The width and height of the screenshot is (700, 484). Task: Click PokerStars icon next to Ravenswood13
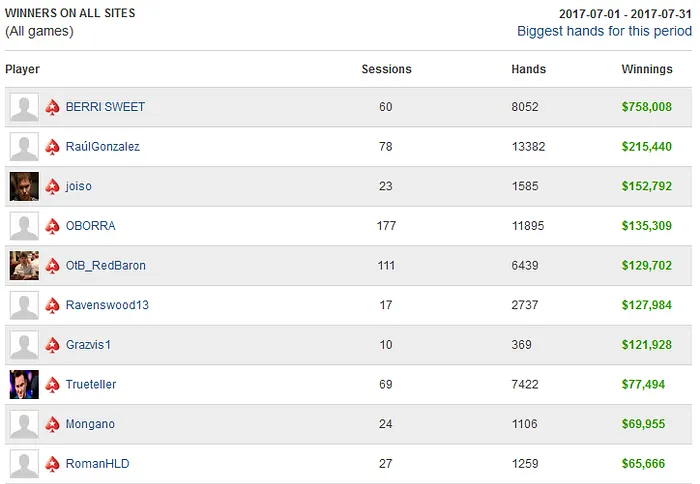point(53,305)
